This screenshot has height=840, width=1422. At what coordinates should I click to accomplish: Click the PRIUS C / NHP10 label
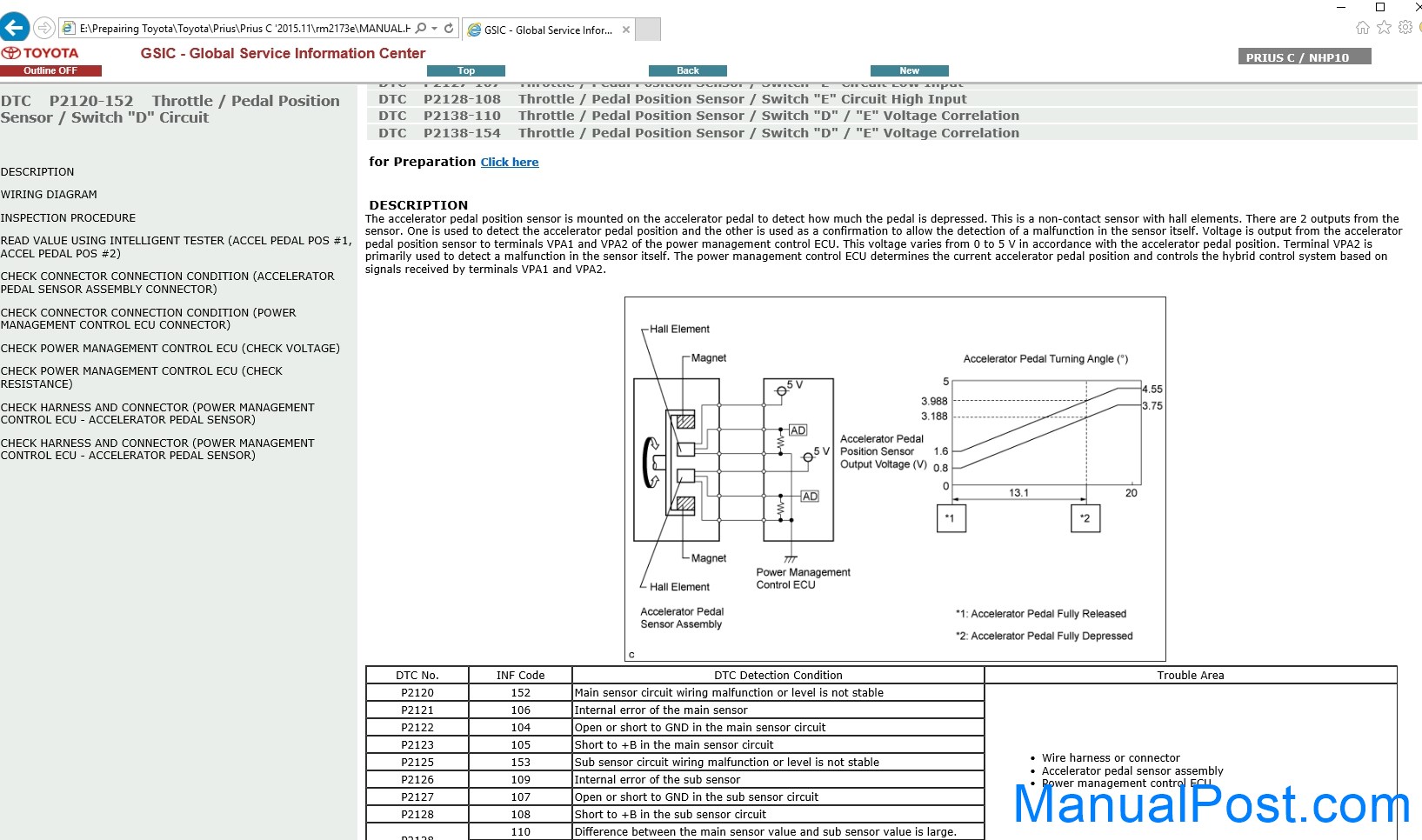pos(1305,57)
